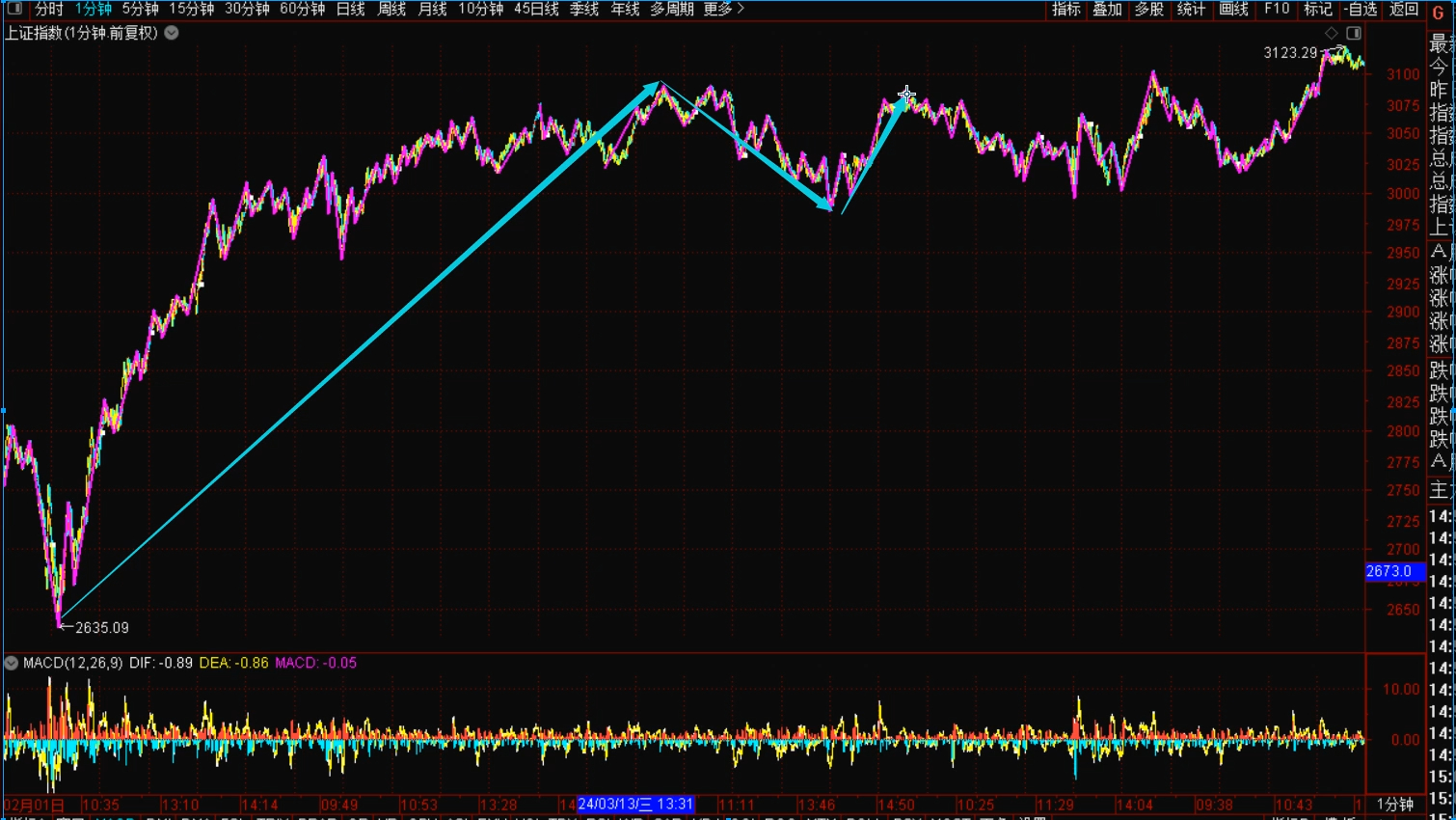Open F10 company info

click(1277, 9)
